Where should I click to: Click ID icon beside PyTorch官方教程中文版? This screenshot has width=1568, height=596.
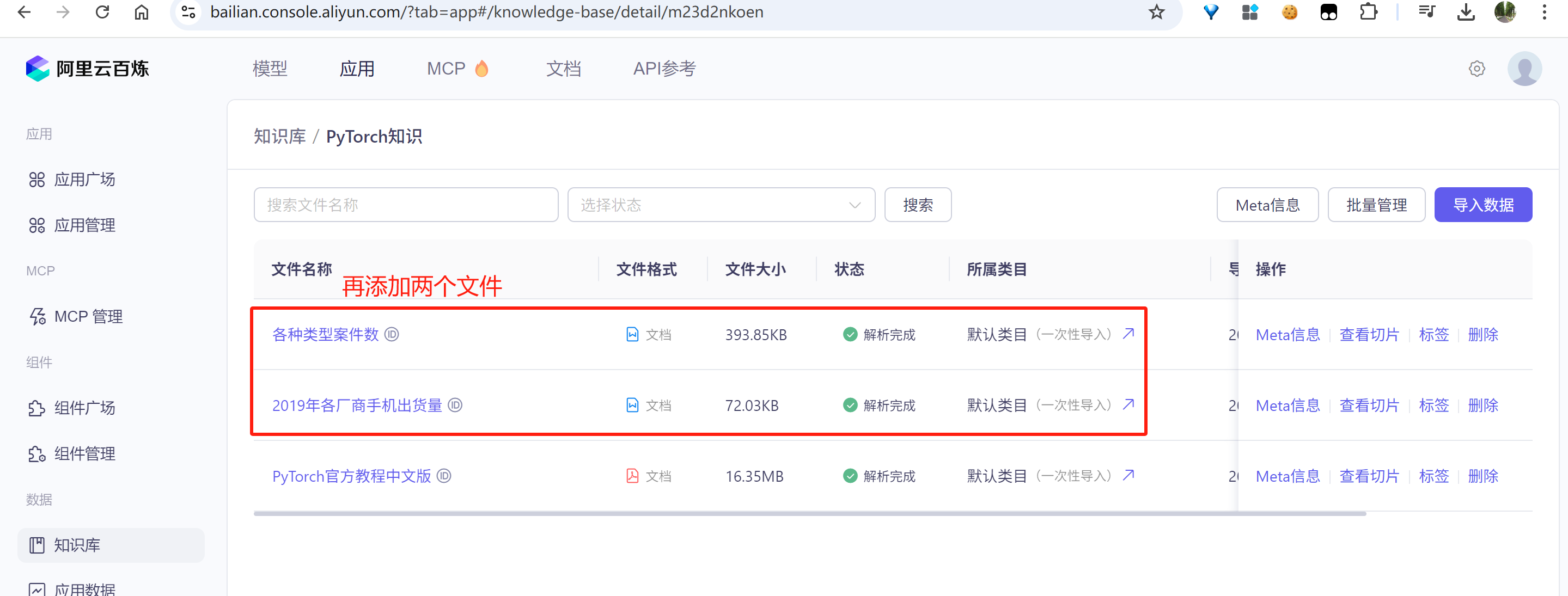[x=444, y=476]
